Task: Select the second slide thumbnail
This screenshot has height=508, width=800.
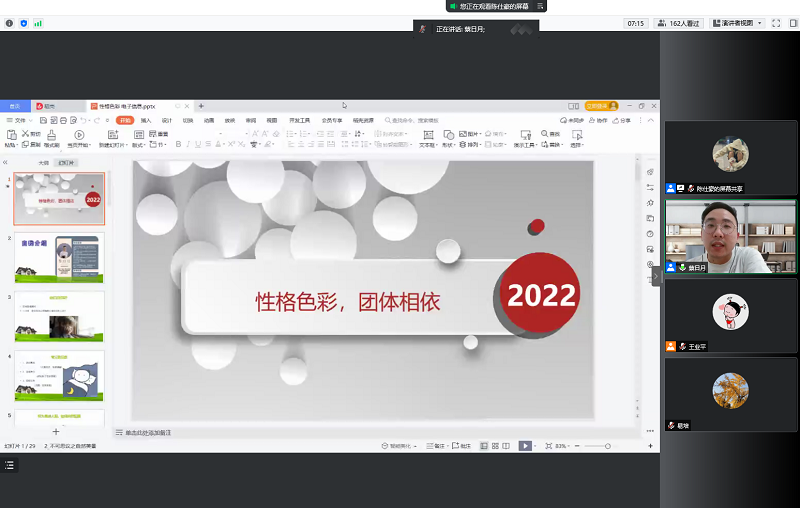Action: (x=59, y=258)
